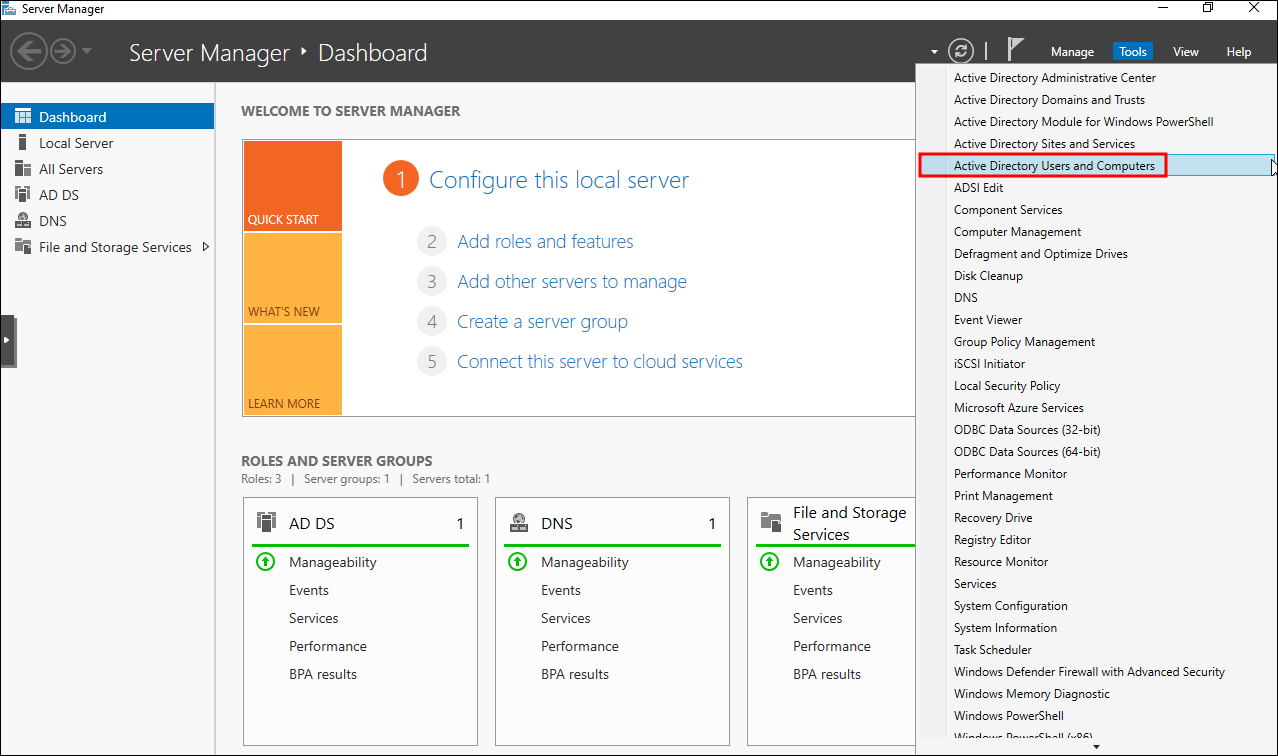Select the QUICK START tile

tap(292, 187)
